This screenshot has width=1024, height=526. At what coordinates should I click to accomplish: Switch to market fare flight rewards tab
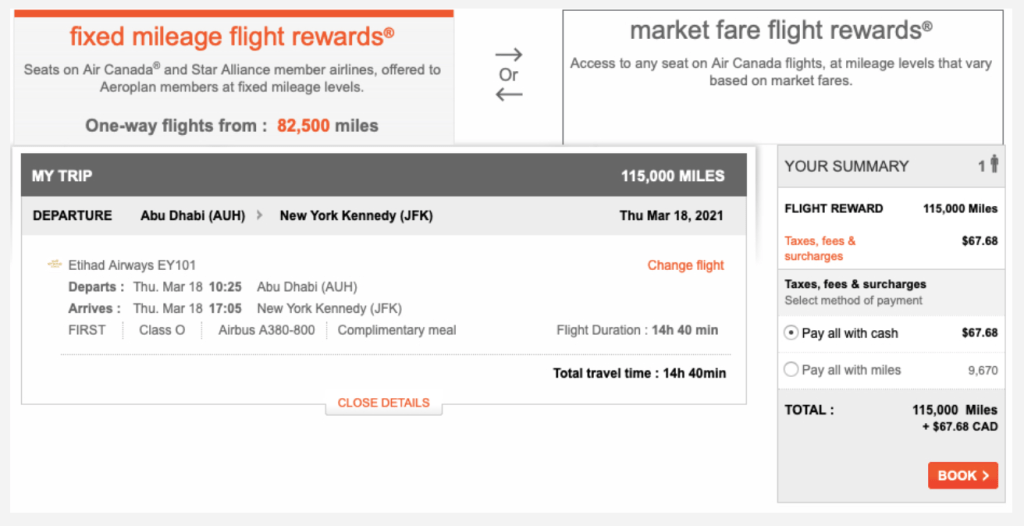coord(781,31)
